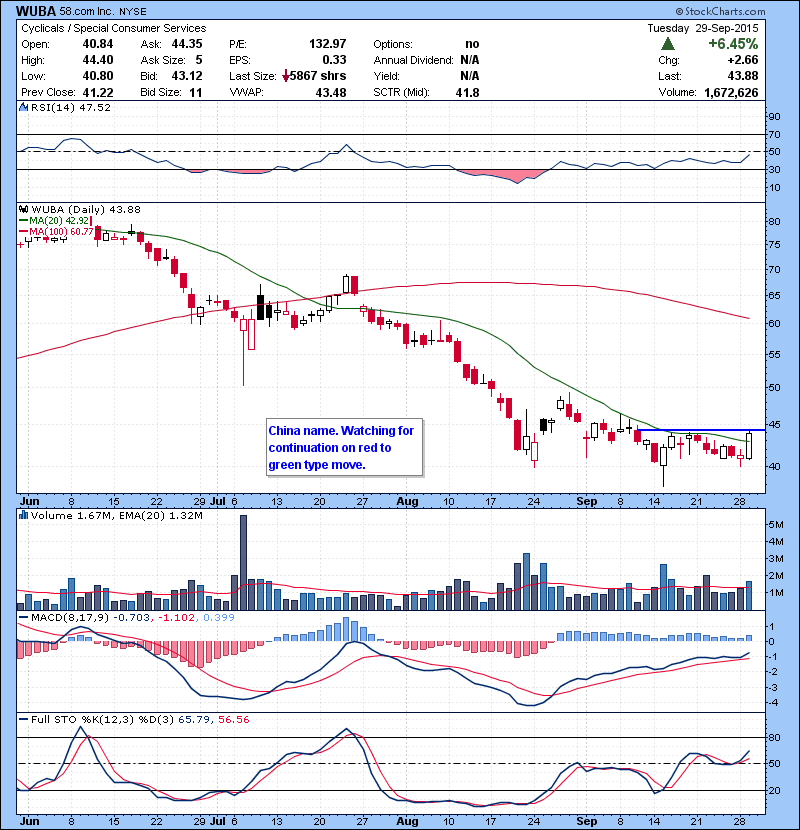Click the Cyclicals / Special Consumer Services label
Viewport: 800px width, 830px height.
[x=114, y=28]
